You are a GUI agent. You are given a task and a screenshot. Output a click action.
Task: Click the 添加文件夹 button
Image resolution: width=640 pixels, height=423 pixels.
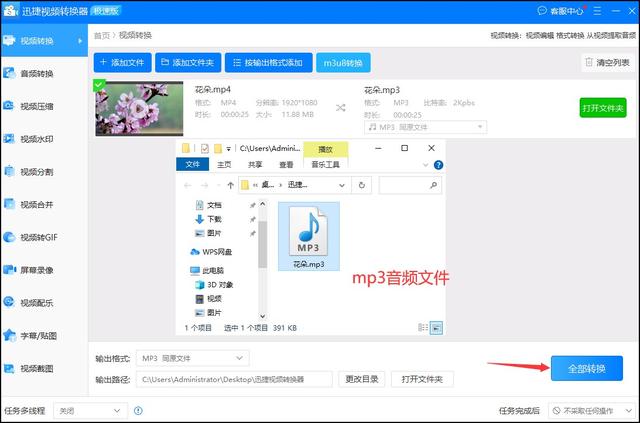188,62
